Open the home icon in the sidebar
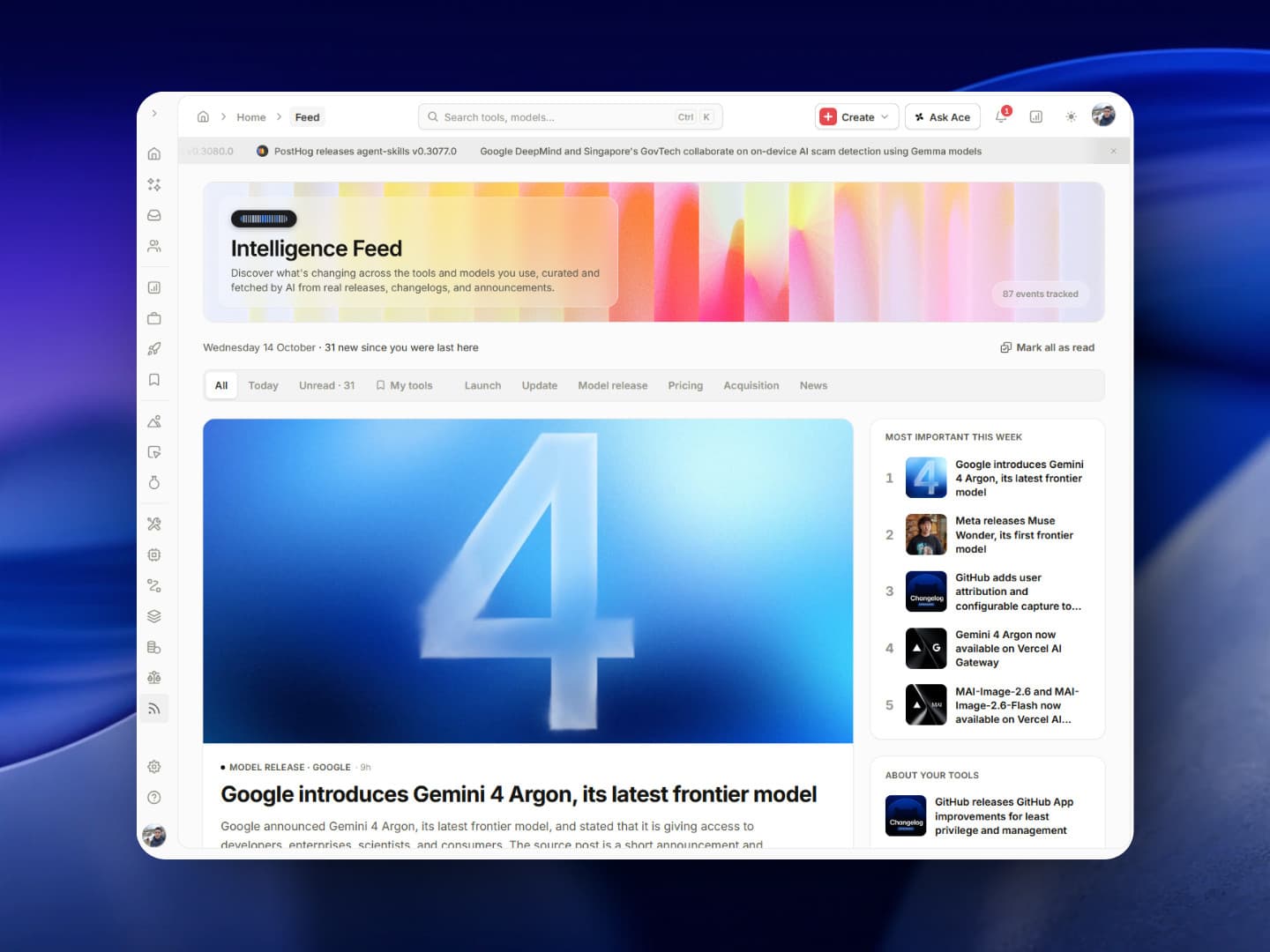This screenshot has height=952, width=1270. (154, 154)
